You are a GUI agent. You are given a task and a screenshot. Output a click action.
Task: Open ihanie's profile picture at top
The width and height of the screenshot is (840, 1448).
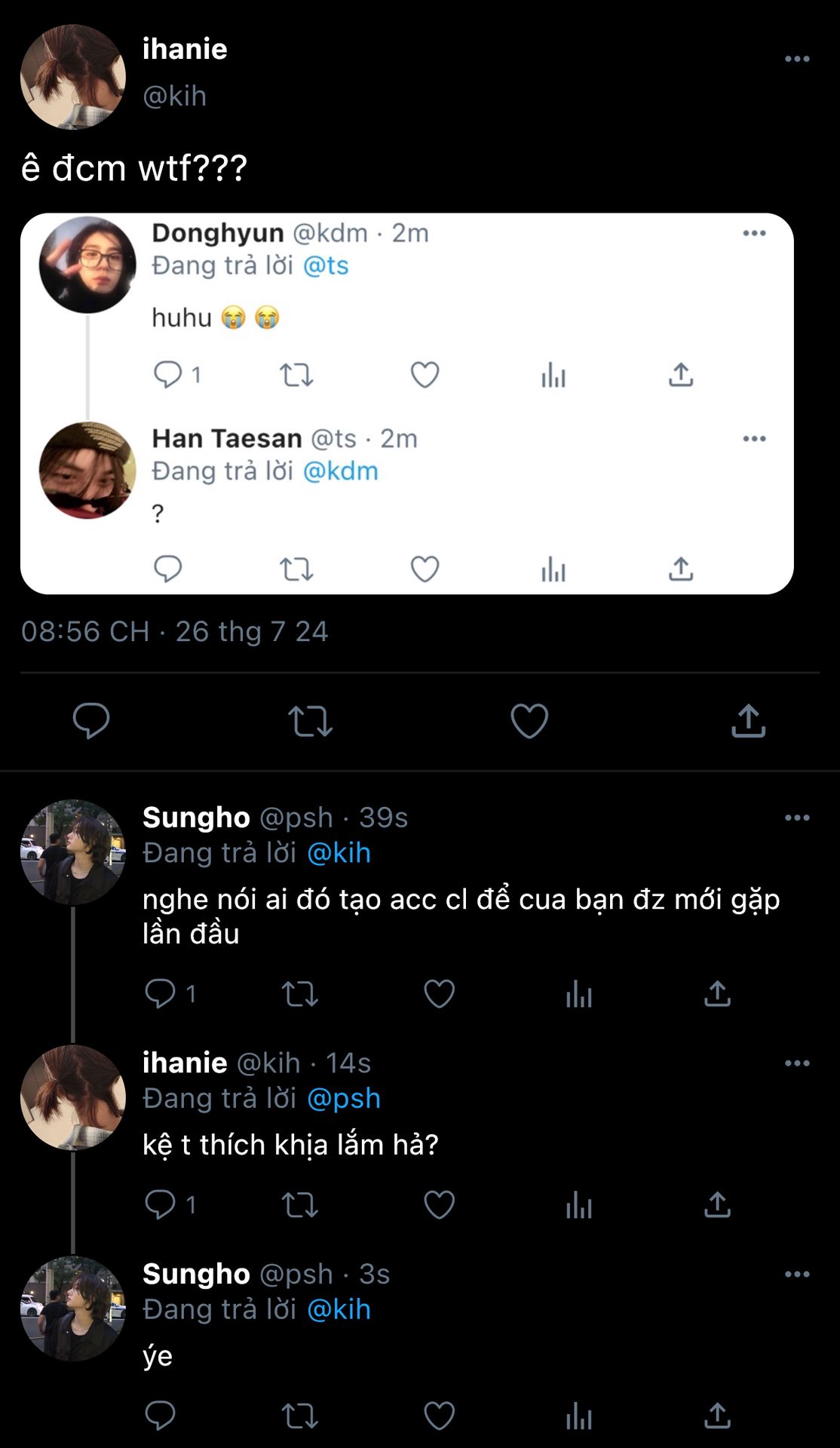73,77
